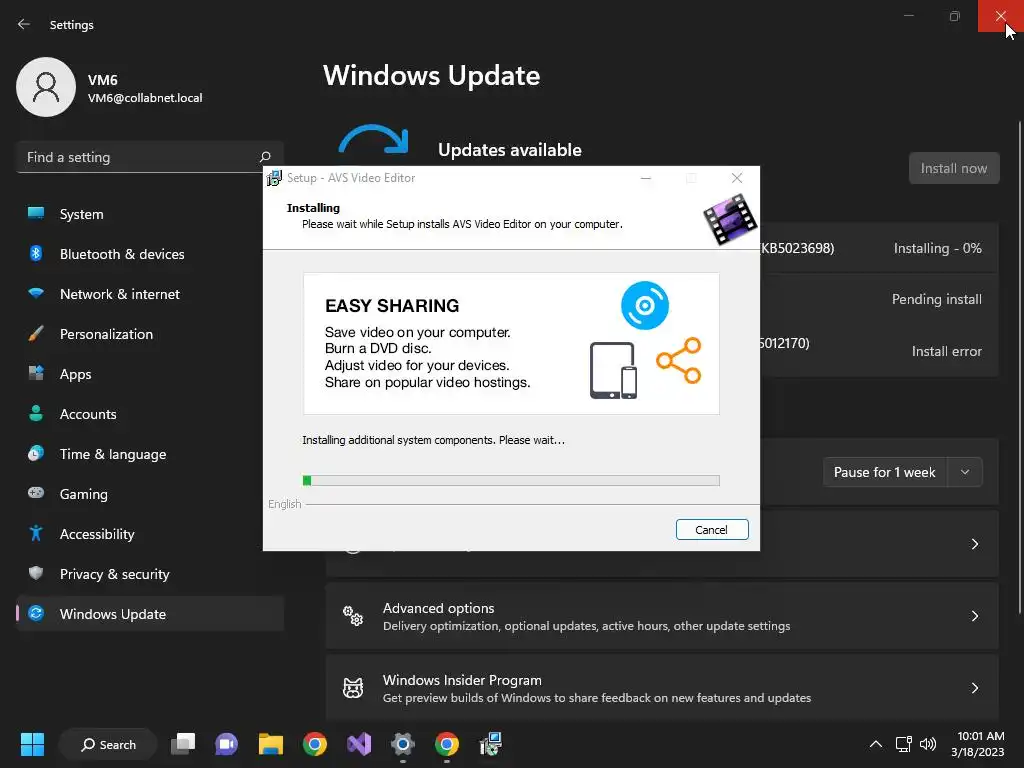Show hidden tray icons chevron
Screen dimensions: 1024x768
pos(876,744)
